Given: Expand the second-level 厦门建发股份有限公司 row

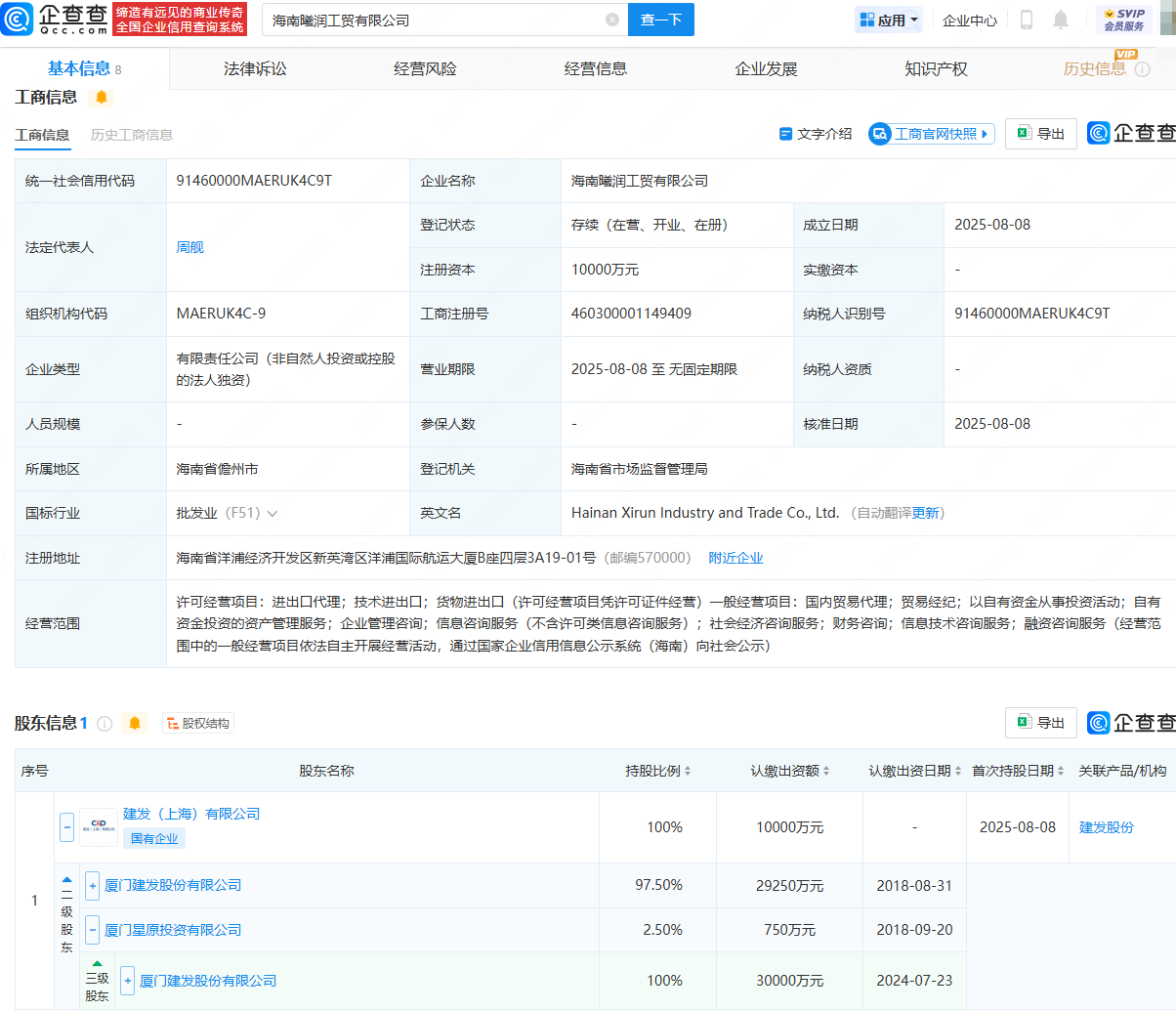Looking at the screenshot, I should click(x=93, y=885).
